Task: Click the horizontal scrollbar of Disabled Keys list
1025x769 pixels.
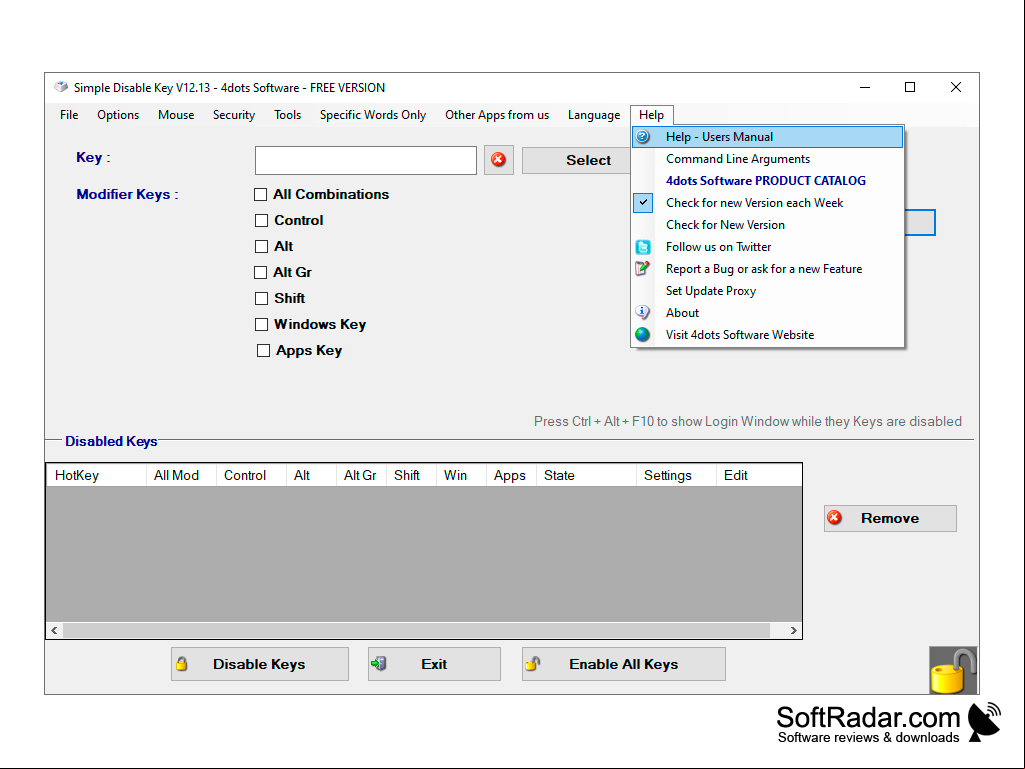Action: coord(424,630)
